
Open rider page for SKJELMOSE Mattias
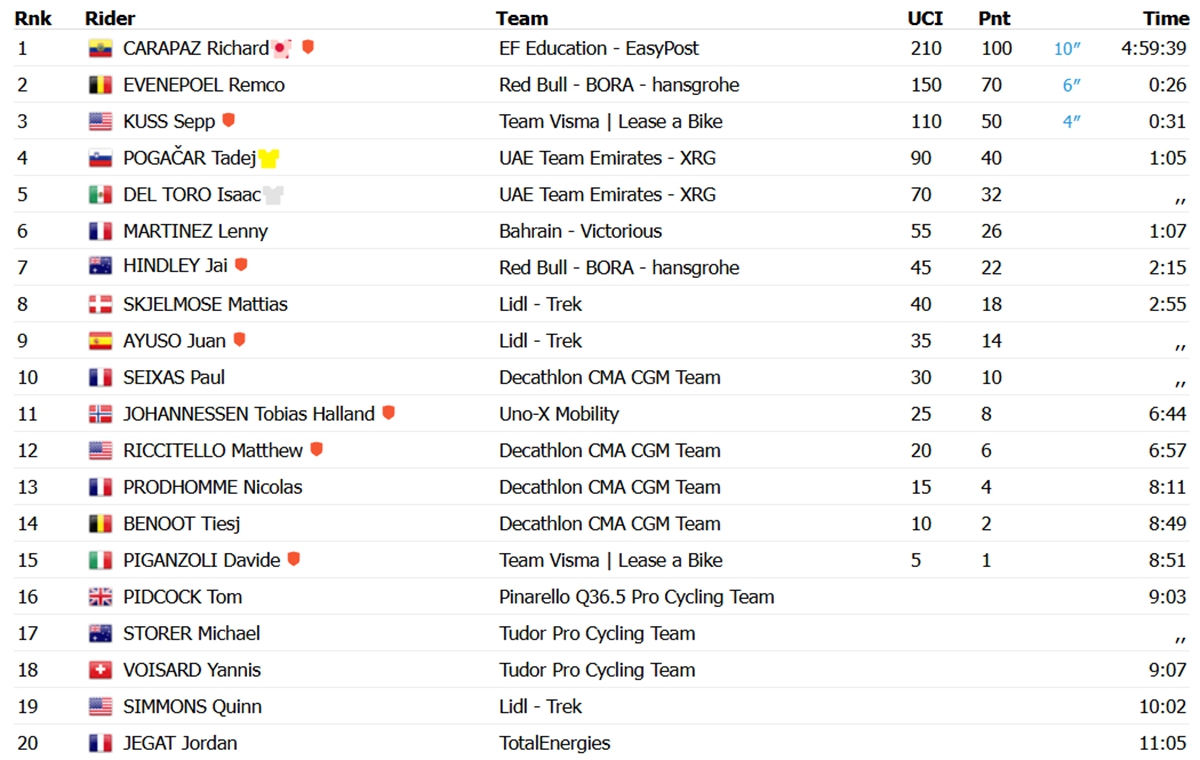(x=205, y=304)
